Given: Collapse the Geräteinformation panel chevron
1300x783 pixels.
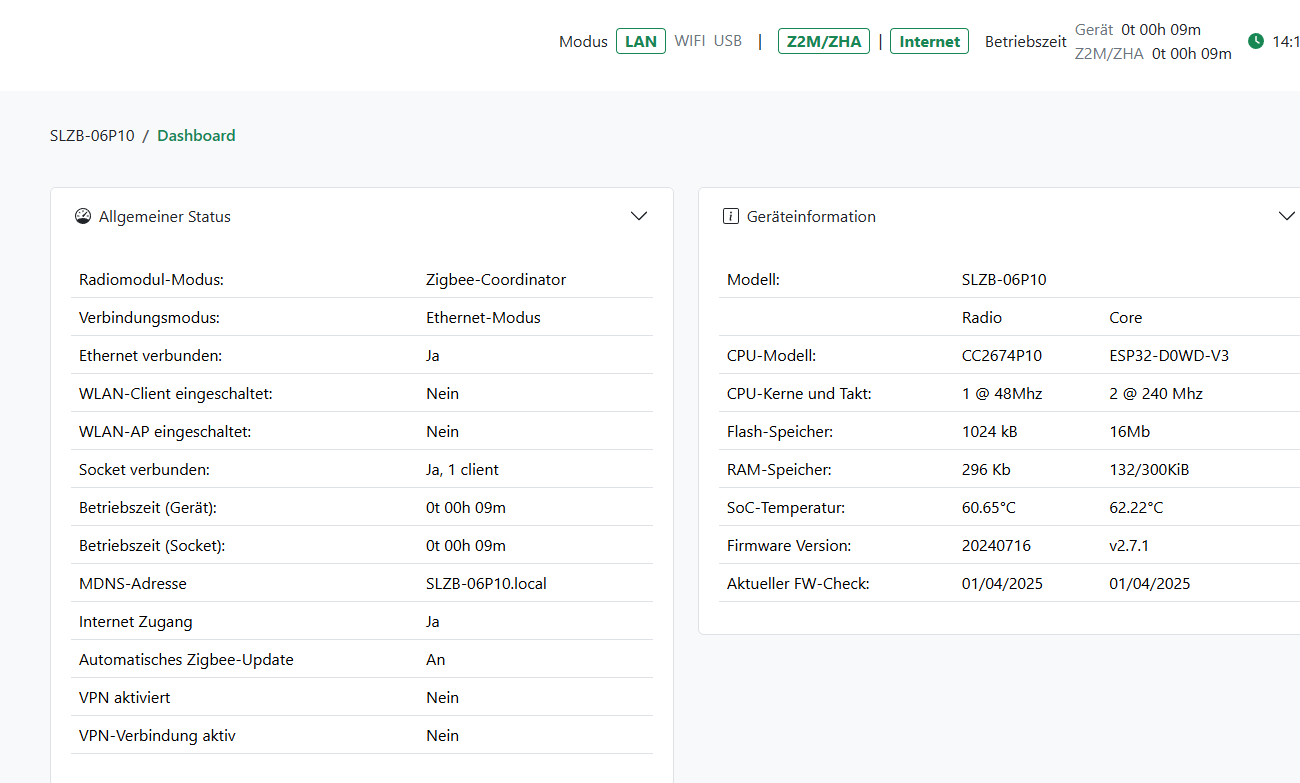Looking at the screenshot, I should (x=1287, y=216).
